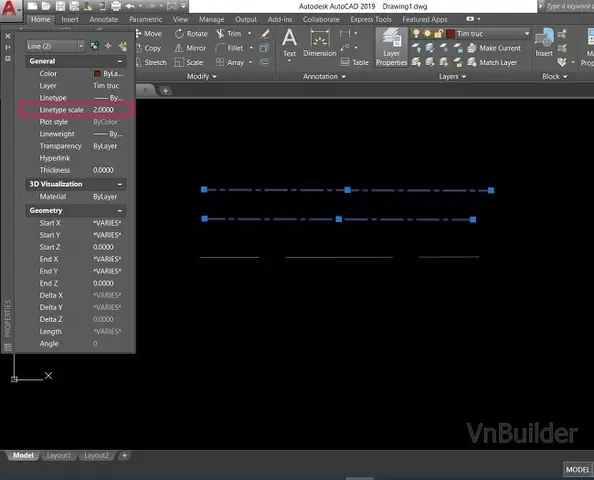Switch to the Layout1 tab
The height and width of the screenshot is (480, 594).
tap(59, 455)
